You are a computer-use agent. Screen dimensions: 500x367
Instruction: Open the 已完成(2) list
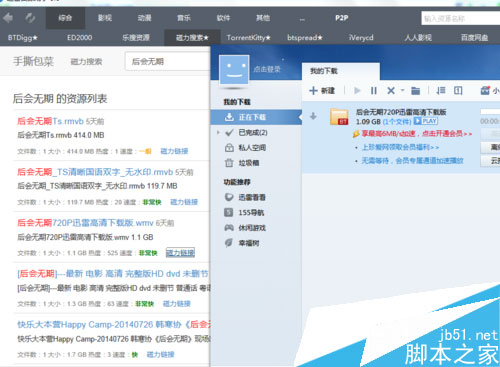253,133
